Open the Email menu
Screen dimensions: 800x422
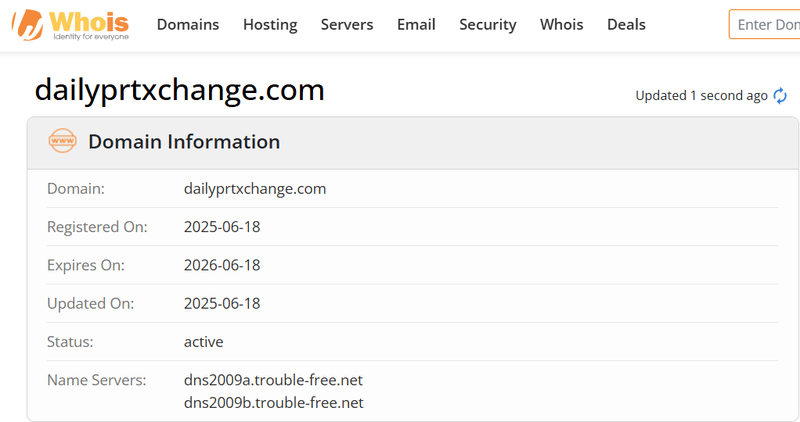click(416, 24)
